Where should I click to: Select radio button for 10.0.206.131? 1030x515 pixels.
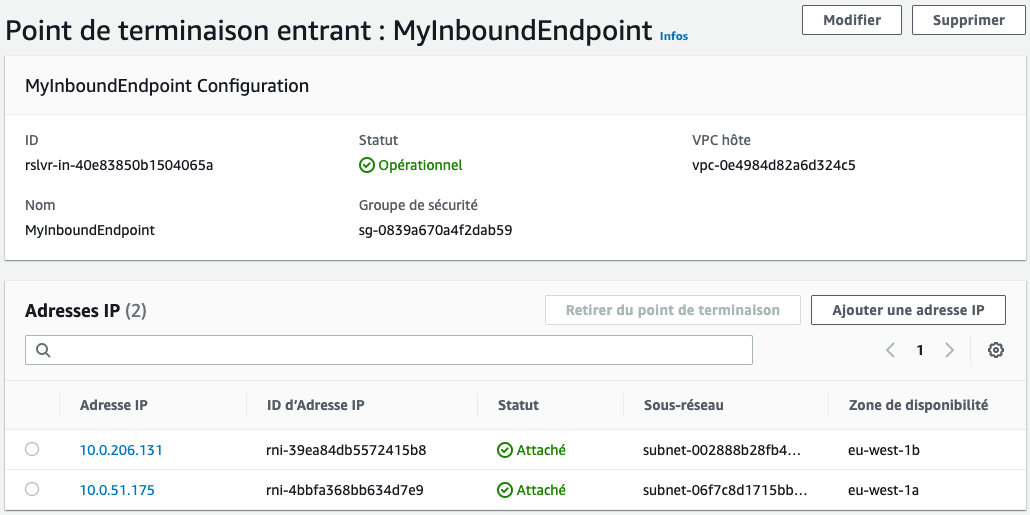(32, 450)
